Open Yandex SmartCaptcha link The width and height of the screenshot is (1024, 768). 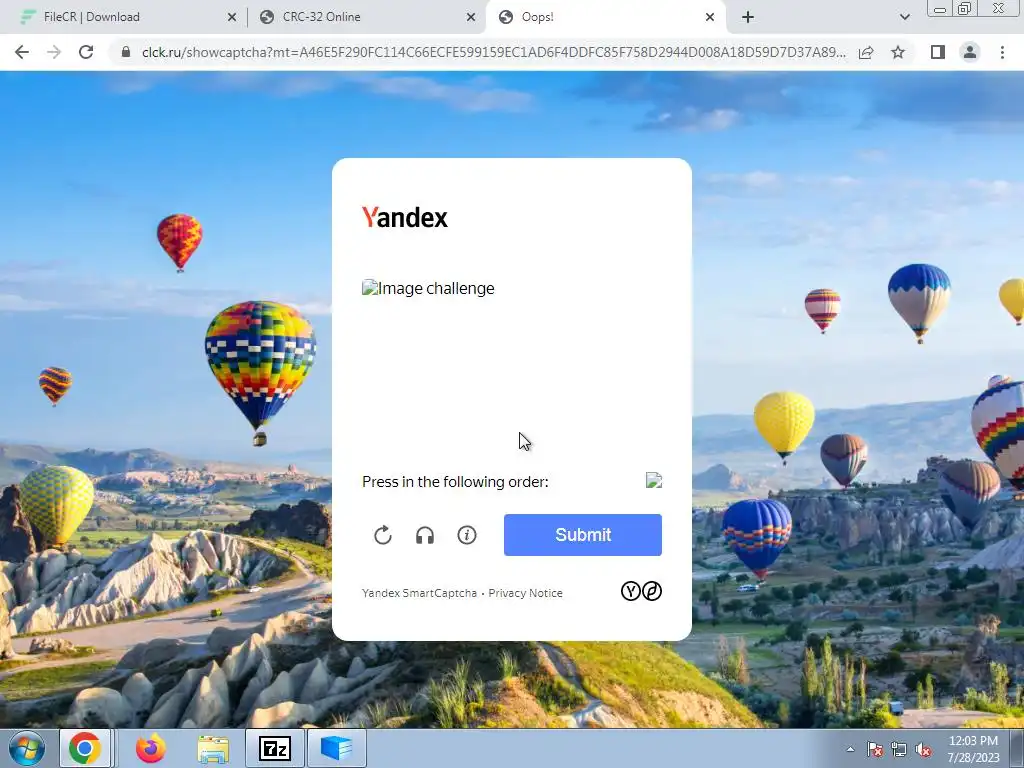(x=419, y=593)
